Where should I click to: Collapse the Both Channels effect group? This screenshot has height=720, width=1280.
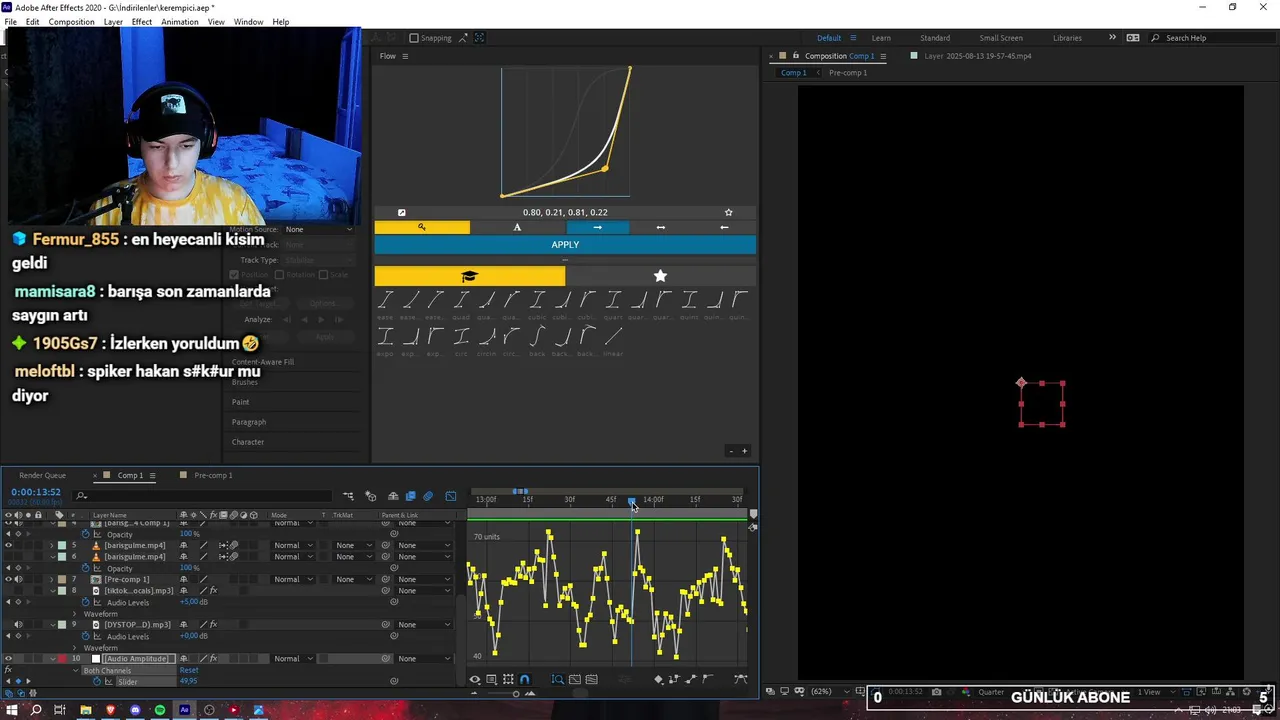tap(74, 670)
